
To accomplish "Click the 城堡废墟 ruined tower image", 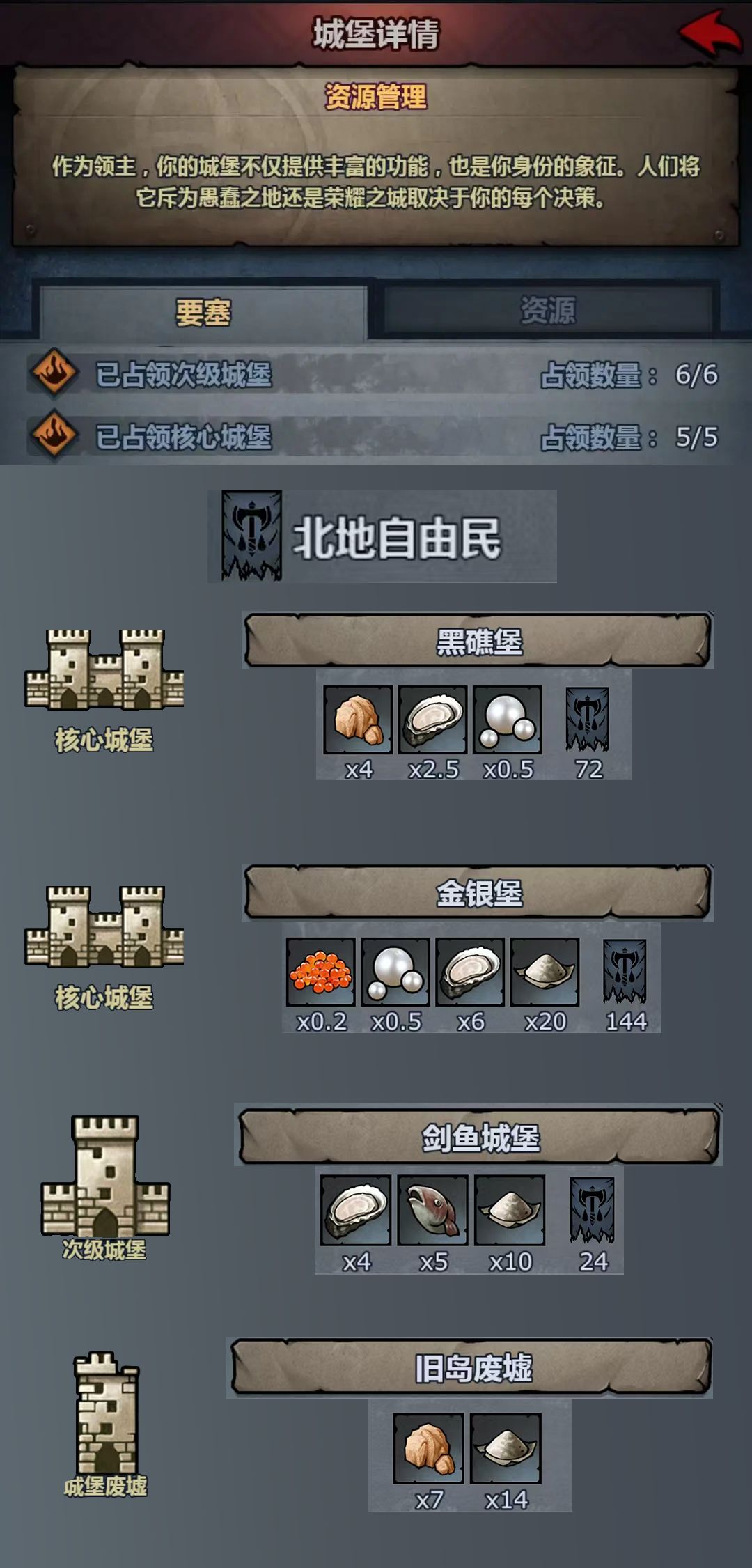I will coord(107,1413).
